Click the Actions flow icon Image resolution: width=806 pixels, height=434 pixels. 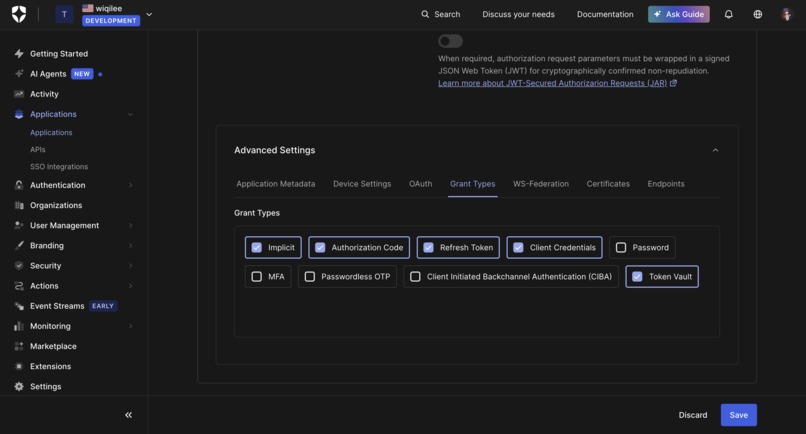click(x=19, y=286)
